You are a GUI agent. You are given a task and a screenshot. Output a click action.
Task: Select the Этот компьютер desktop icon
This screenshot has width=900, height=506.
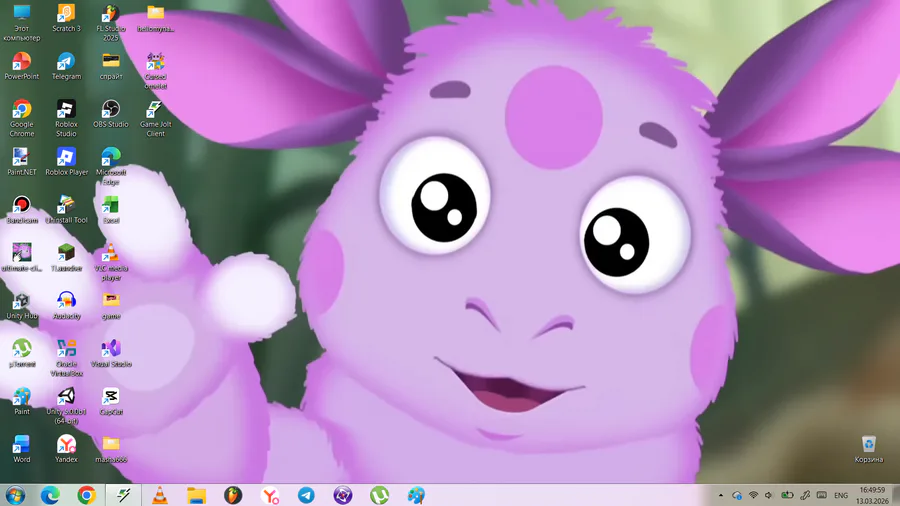tap(22, 23)
